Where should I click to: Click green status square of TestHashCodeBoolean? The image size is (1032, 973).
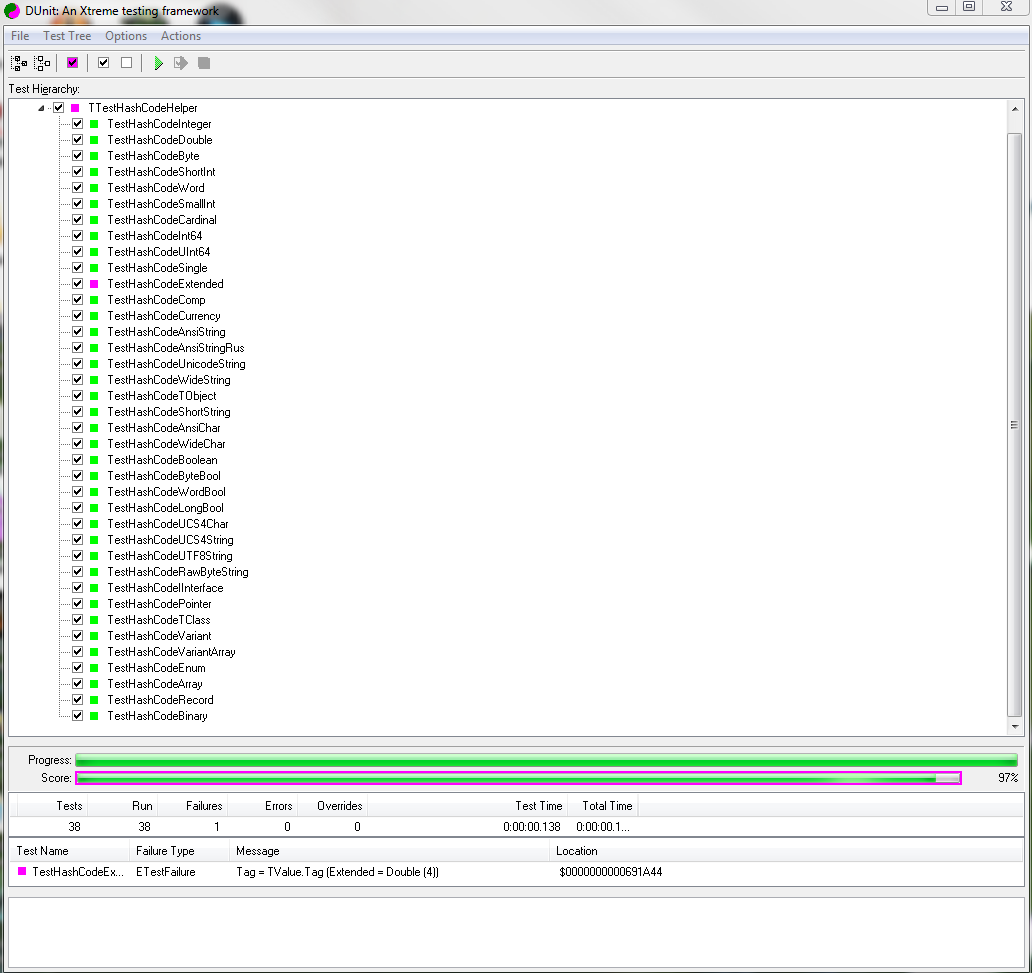coord(94,460)
